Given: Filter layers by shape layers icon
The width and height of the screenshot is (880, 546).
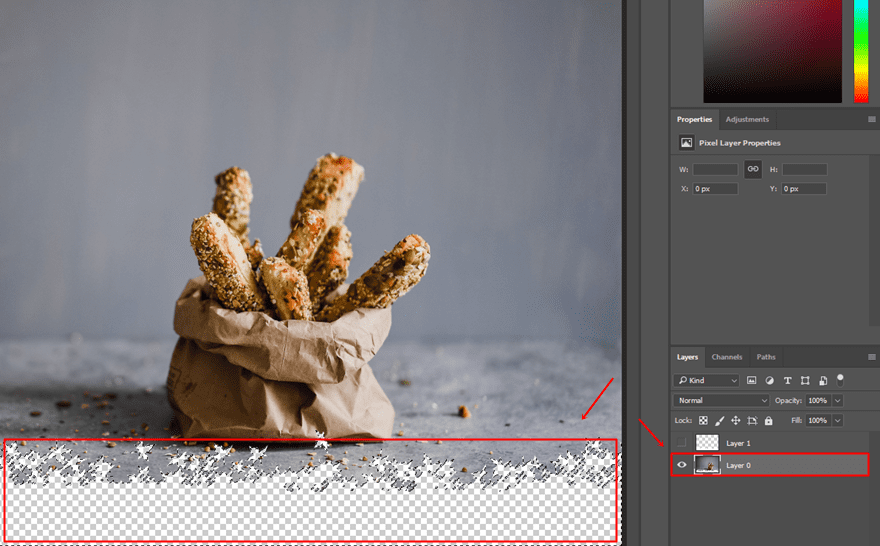Looking at the screenshot, I should pyautogui.click(x=805, y=380).
